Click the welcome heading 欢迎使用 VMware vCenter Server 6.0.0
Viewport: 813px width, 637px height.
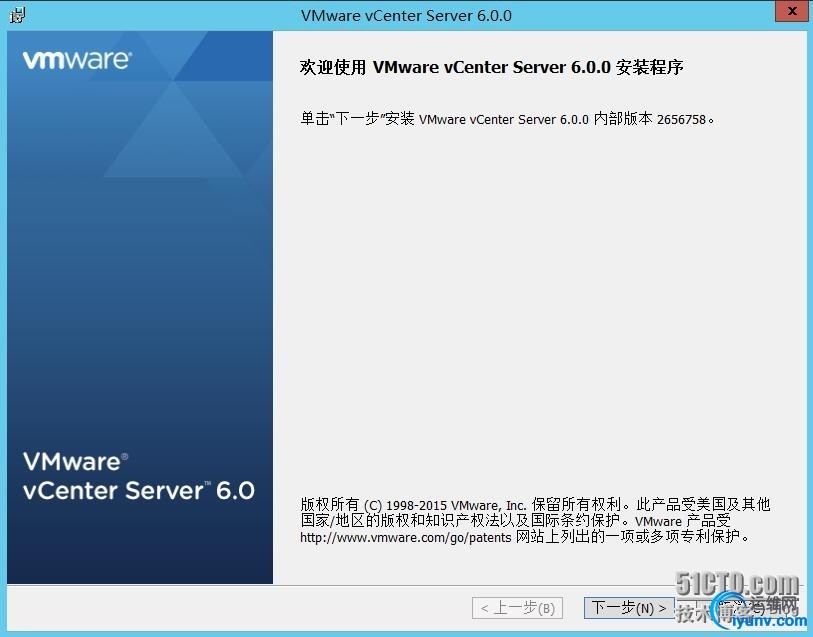491,67
